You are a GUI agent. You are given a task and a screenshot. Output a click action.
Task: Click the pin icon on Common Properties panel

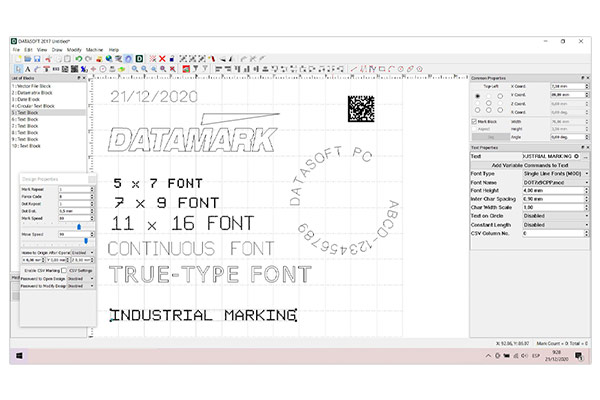pos(583,78)
